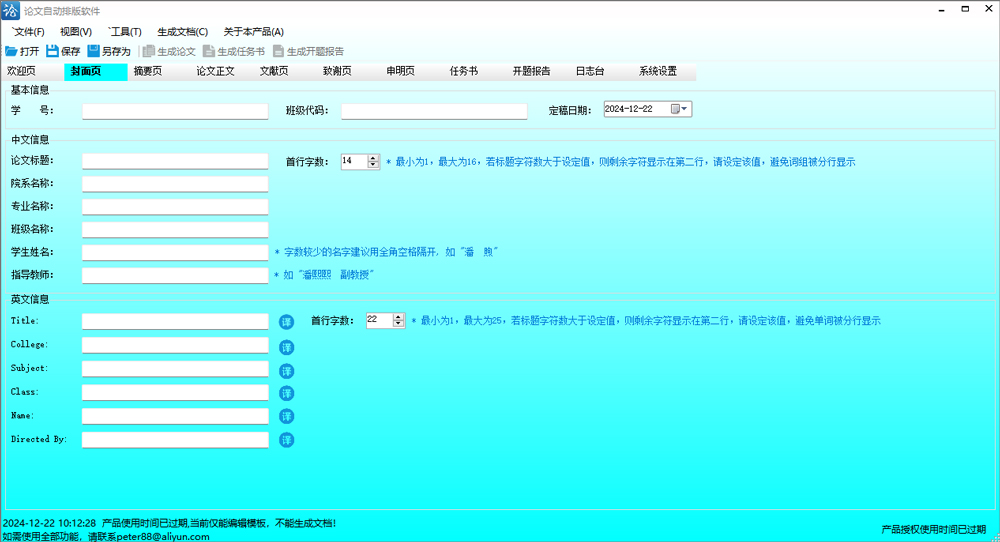
Task: Click the 生成开题报告 text on the toolbar
Action: click(x=315, y=52)
